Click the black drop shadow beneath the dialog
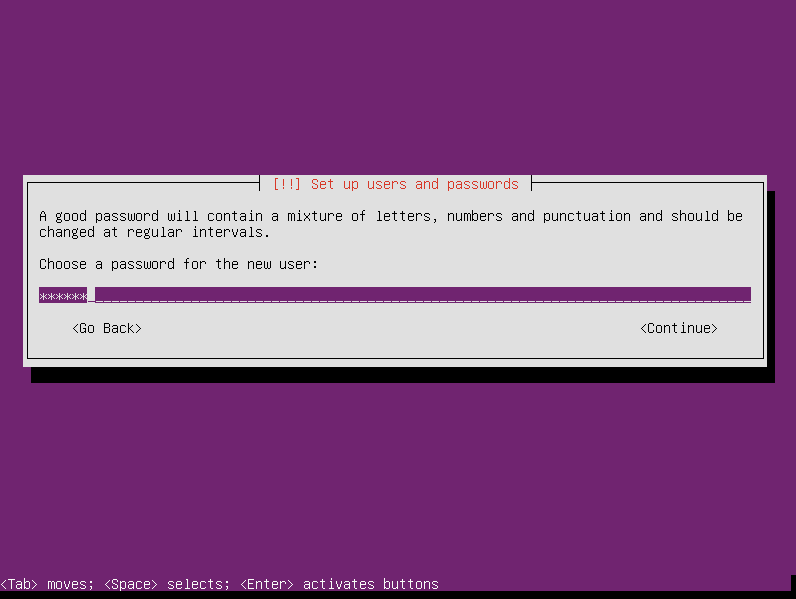This screenshot has height=599, width=796. [403, 375]
